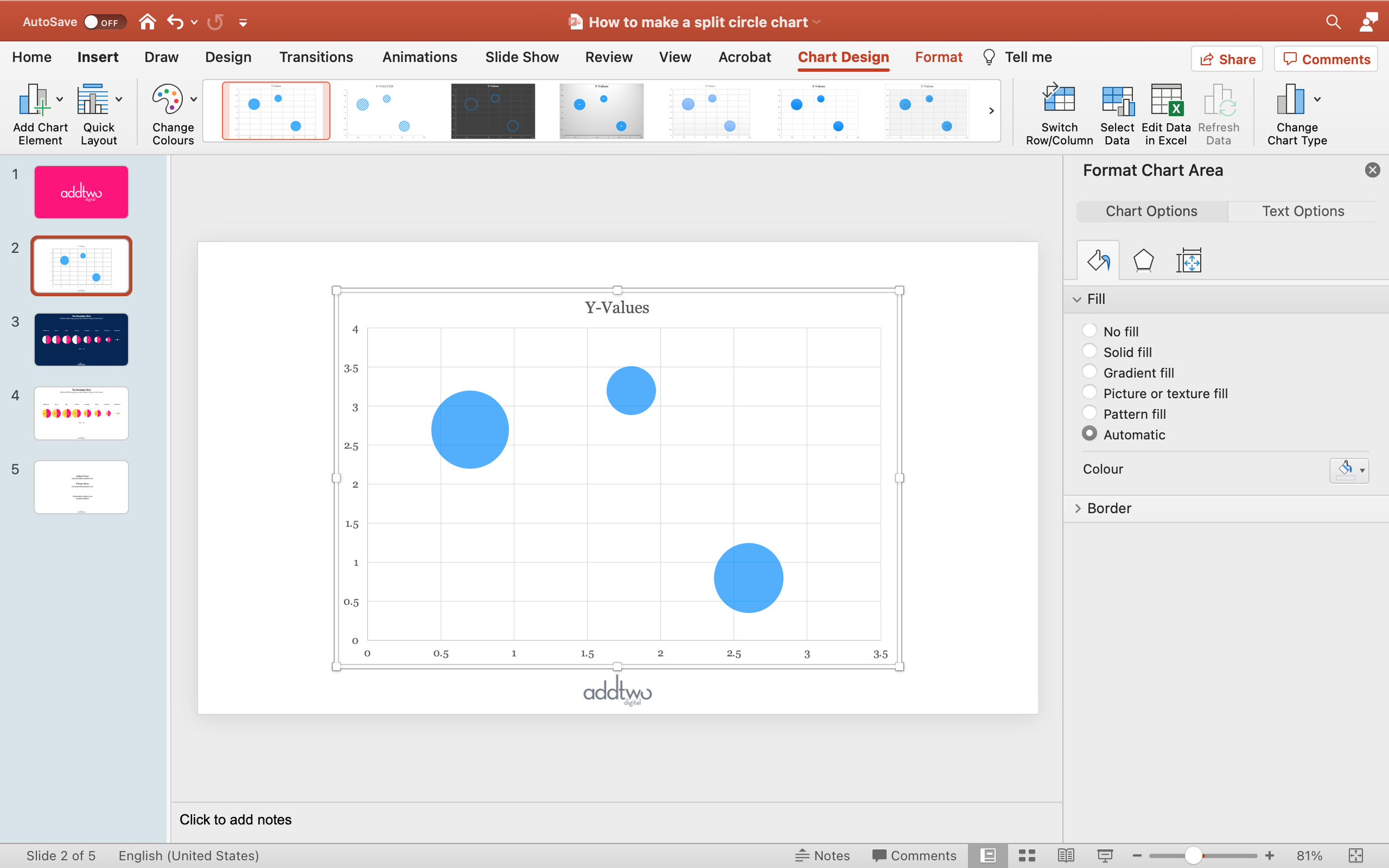1389x868 pixels.
Task: Open the Text Options tab
Action: click(1302, 210)
